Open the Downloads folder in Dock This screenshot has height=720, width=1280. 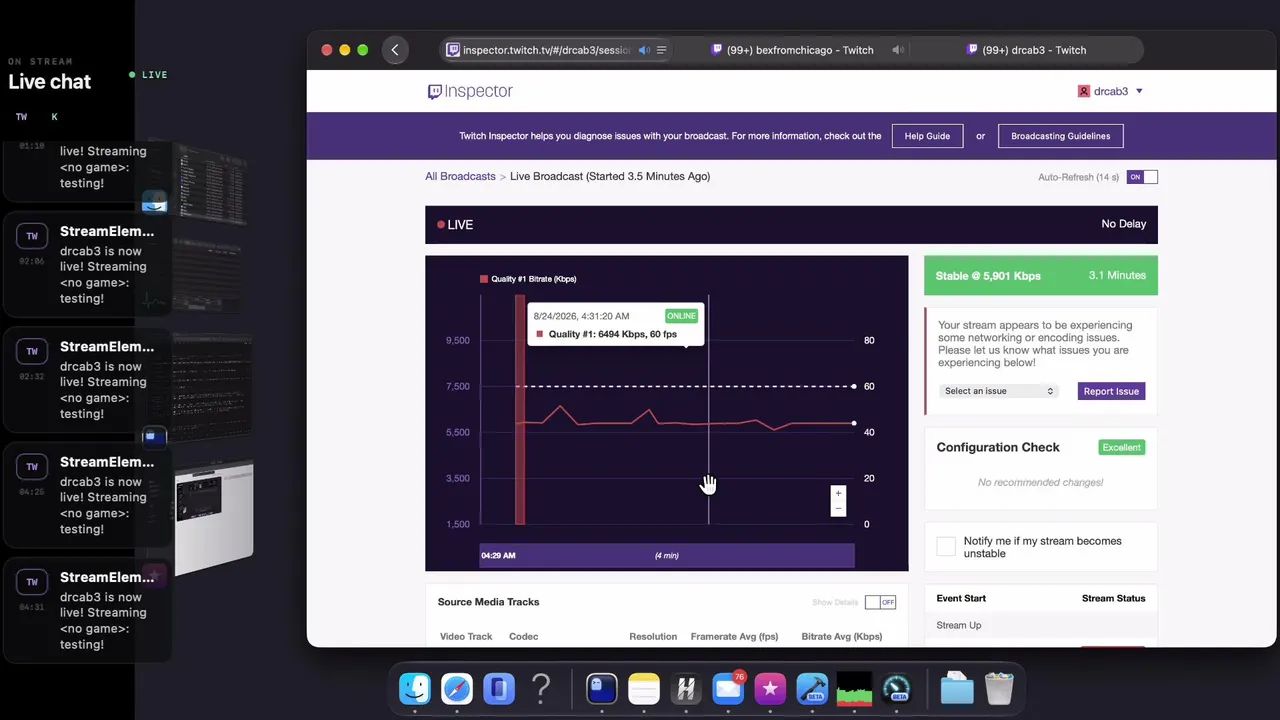(957, 688)
